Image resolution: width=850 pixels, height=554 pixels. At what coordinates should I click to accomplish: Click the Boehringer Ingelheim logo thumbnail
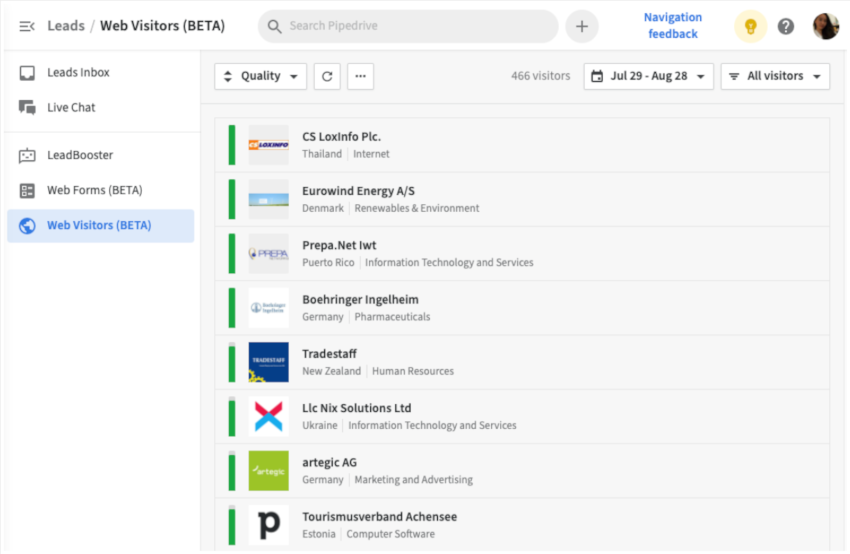coord(268,308)
